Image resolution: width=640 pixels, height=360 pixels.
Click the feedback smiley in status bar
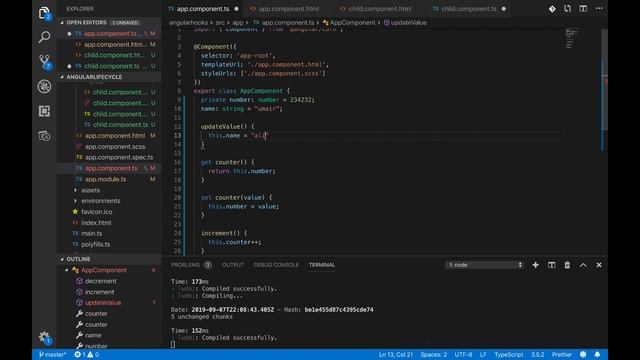click(583, 355)
